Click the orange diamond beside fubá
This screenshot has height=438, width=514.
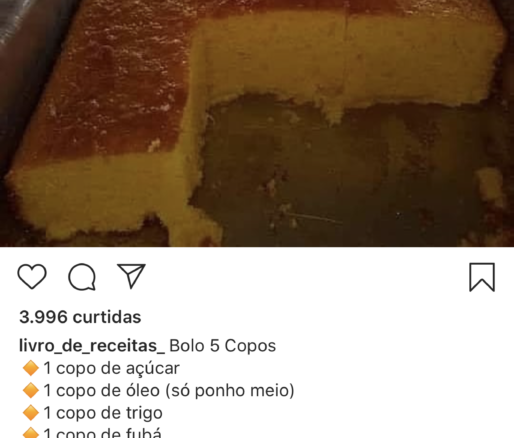(x=31, y=433)
